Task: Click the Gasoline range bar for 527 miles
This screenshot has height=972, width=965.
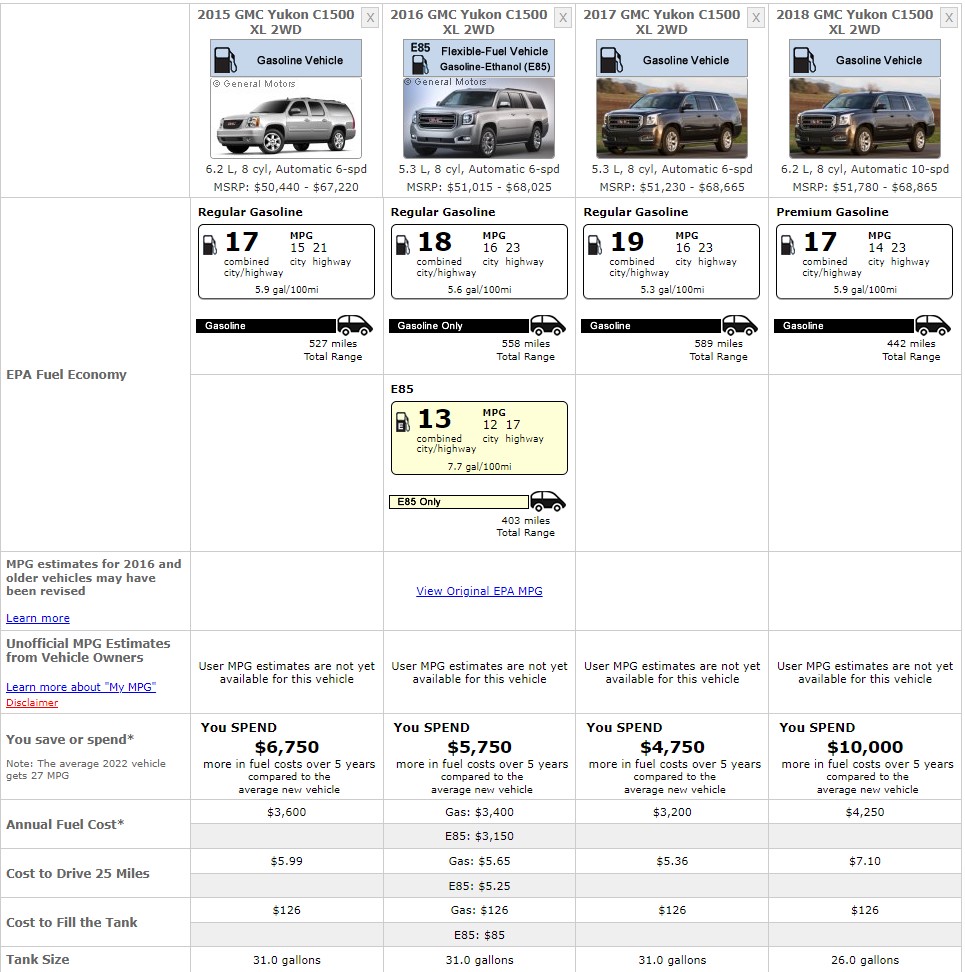Action: coord(267,325)
